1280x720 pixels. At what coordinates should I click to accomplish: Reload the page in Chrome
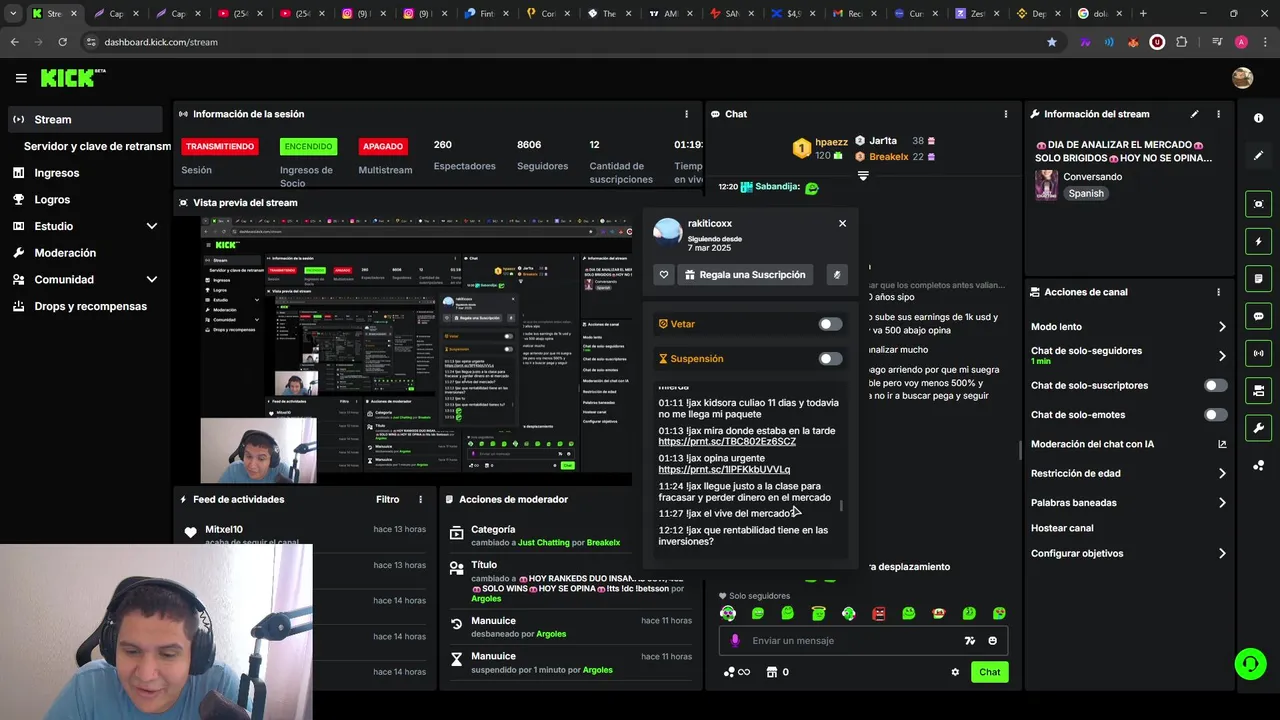[62, 42]
